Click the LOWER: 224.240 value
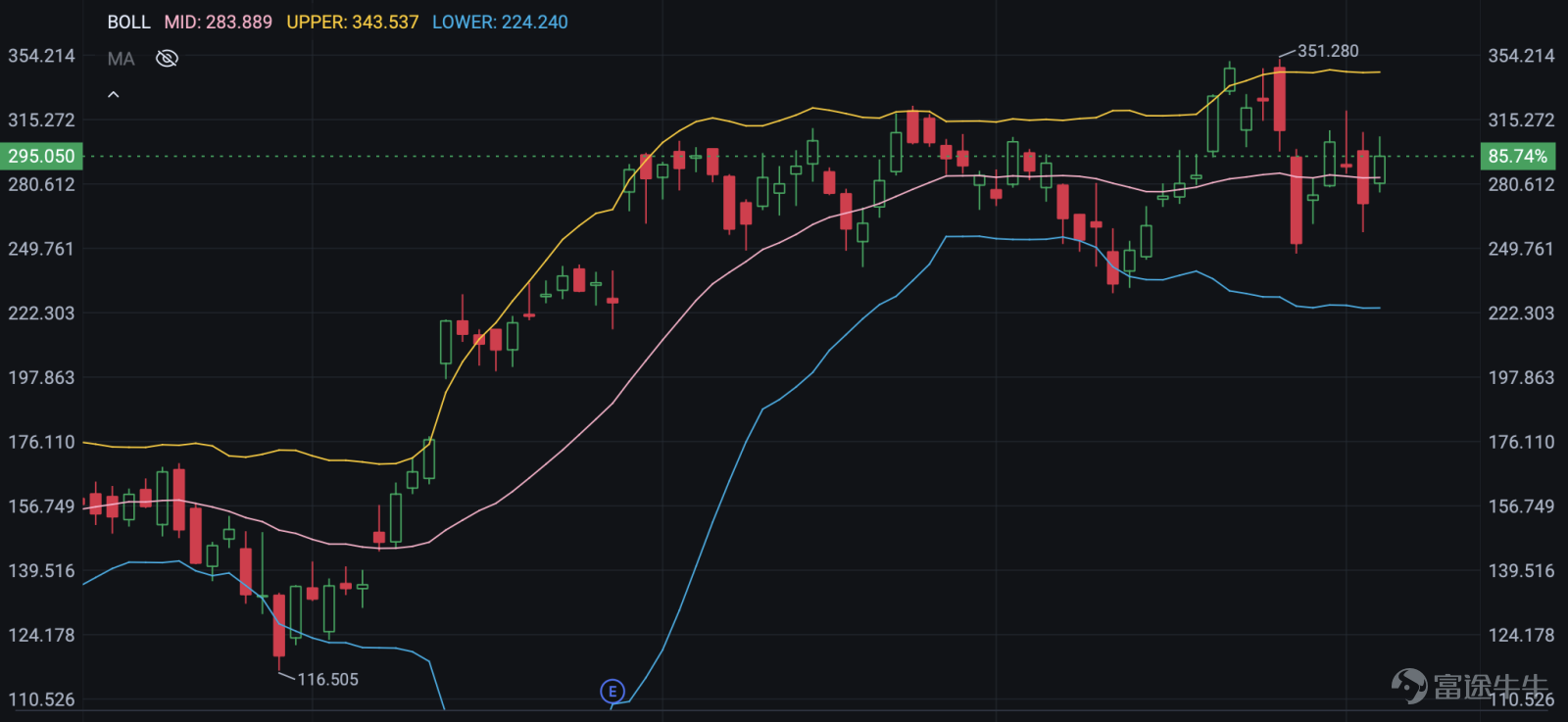Image resolution: width=1568 pixels, height=722 pixels. pos(500,22)
